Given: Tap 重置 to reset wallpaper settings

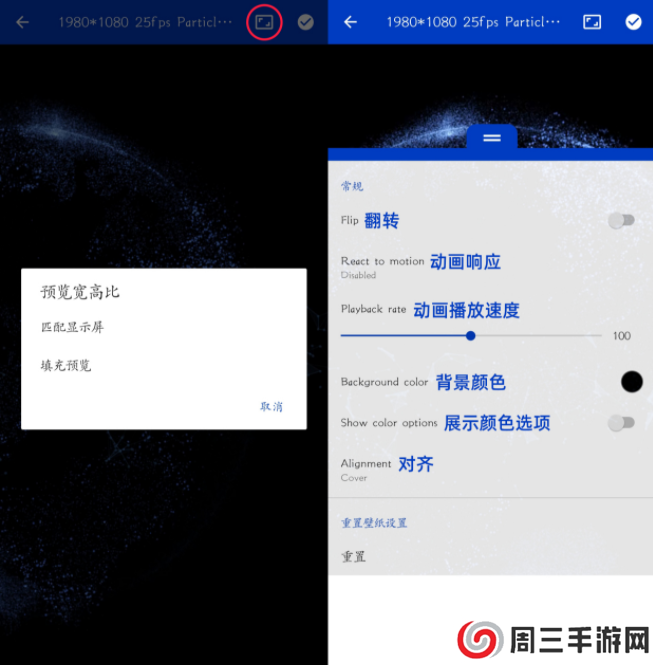Looking at the screenshot, I should tap(353, 556).
